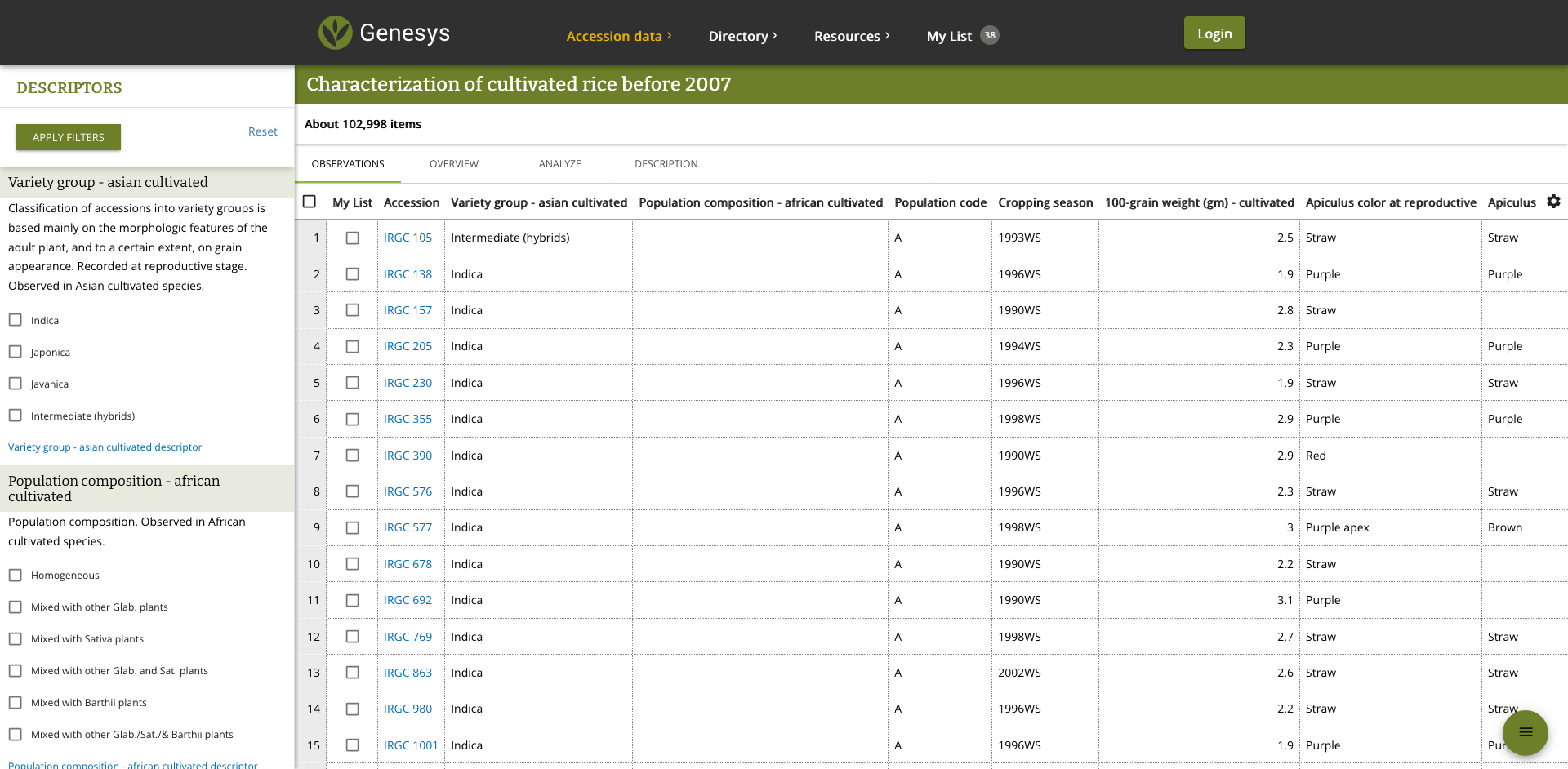Tick Mixed with Barthii plants checkbox
Screen dimensions: 1568x769
pyautogui.click(x=16, y=702)
